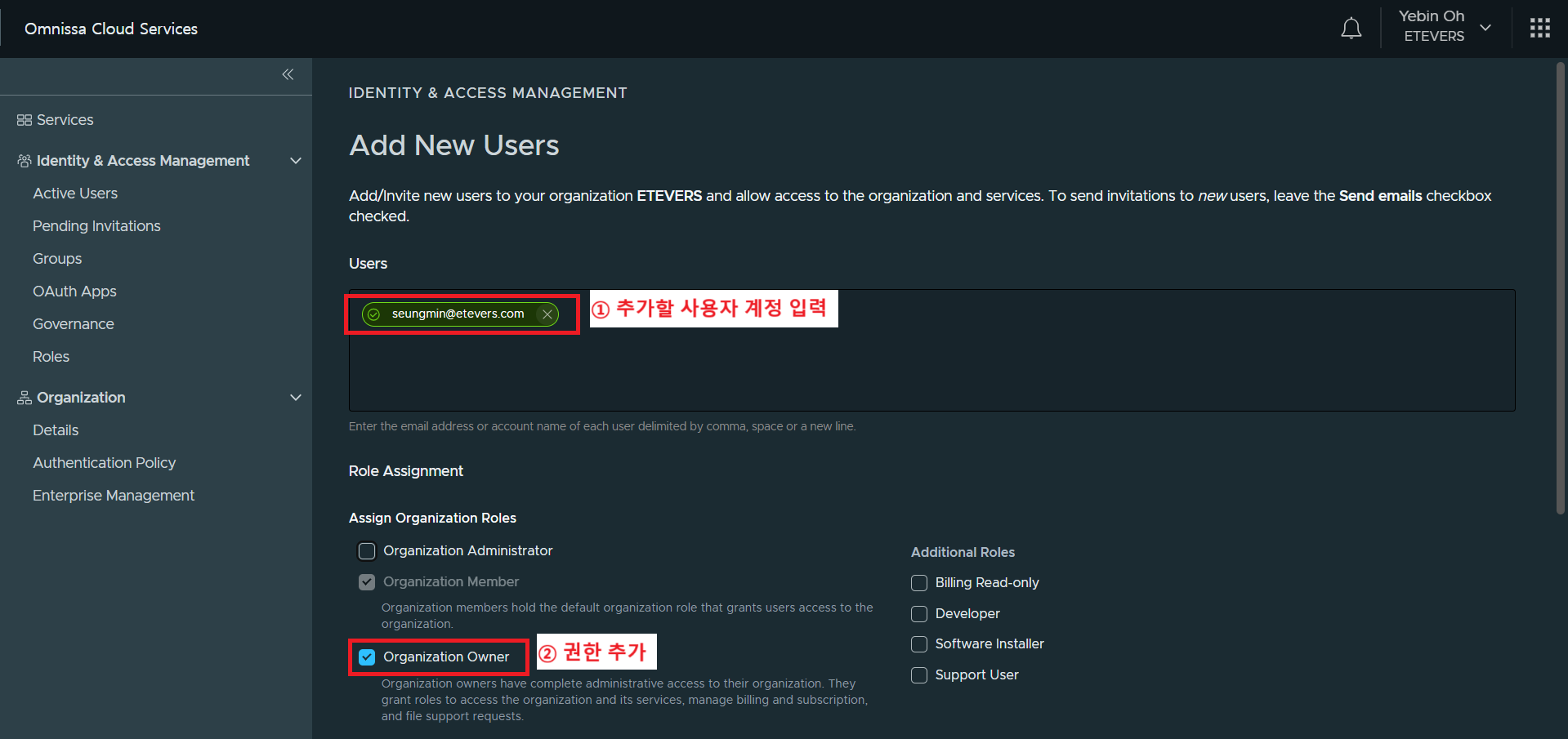Viewport: 1568px width, 739px height.
Task: Enable the Organization Administrator checkbox
Action: coord(367,551)
